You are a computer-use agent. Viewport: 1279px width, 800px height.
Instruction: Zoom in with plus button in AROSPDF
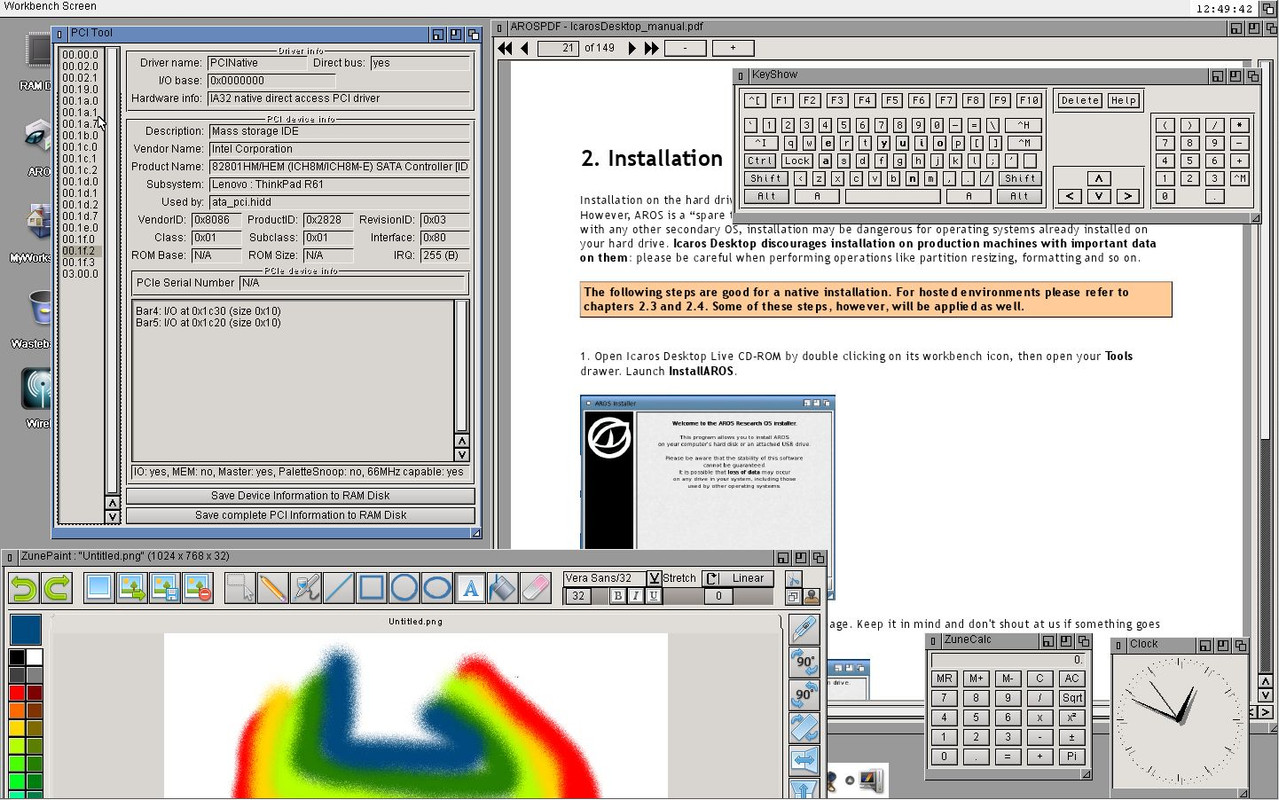tap(732, 48)
